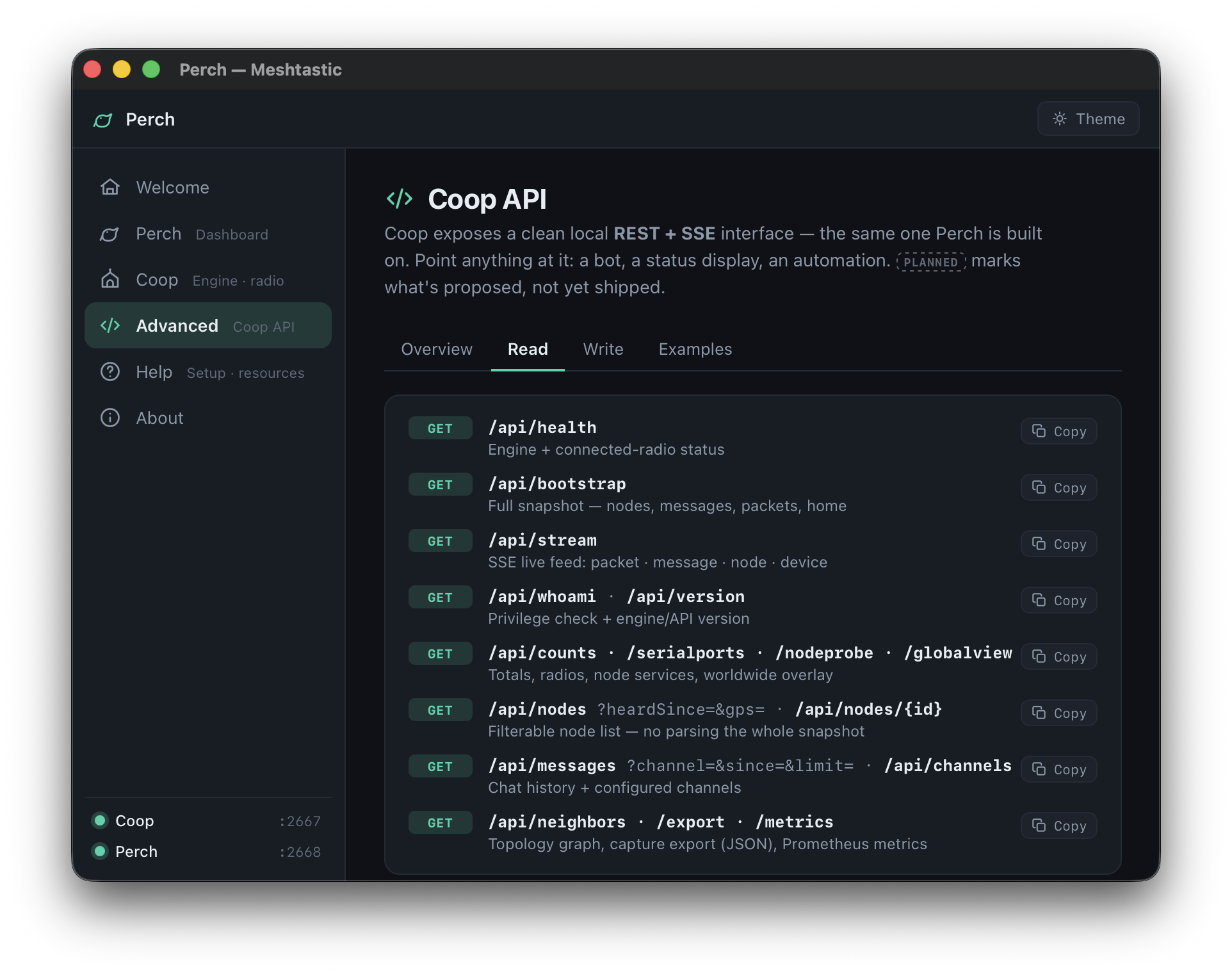Toggle the Theme button

coord(1088,118)
